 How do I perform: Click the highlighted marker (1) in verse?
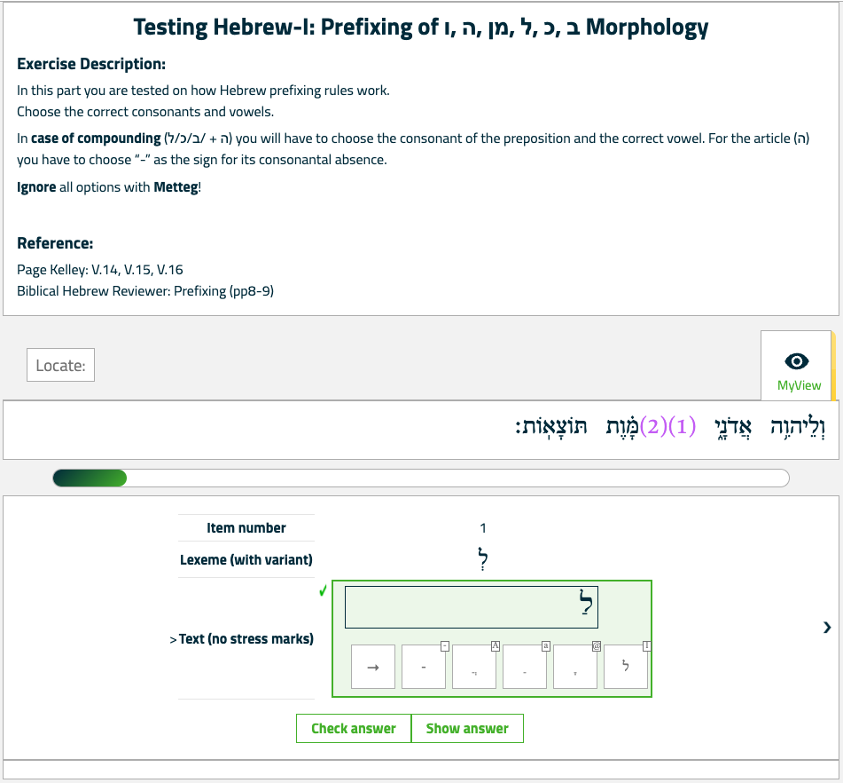point(681,426)
